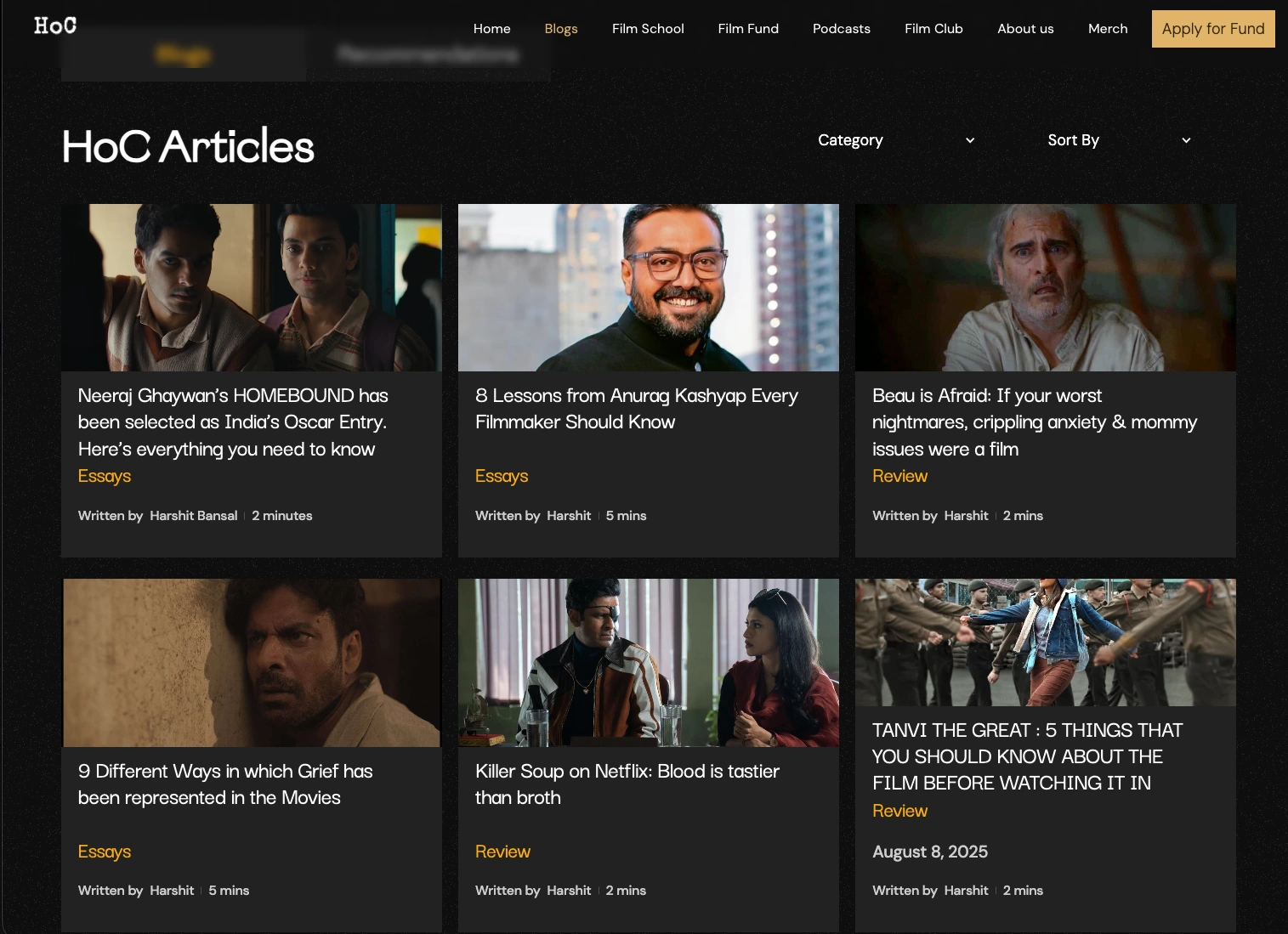The width and height of the screenshot is (1288, 934).
Task: Open the Home menu item
Action: click(491, 28)
